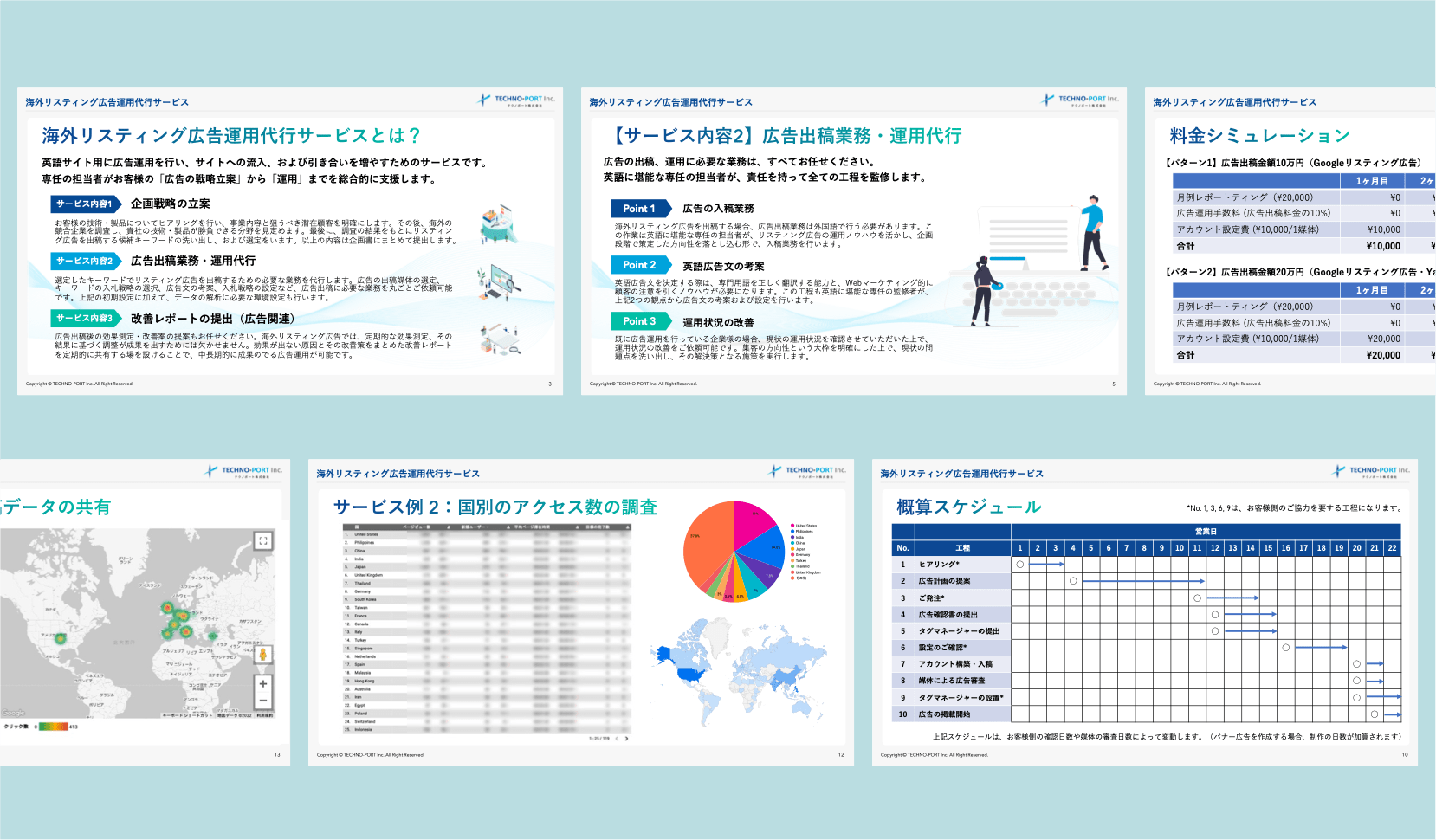
Task: Click Techno-Port logo on the schedule slide
Action: [1371, 471]
